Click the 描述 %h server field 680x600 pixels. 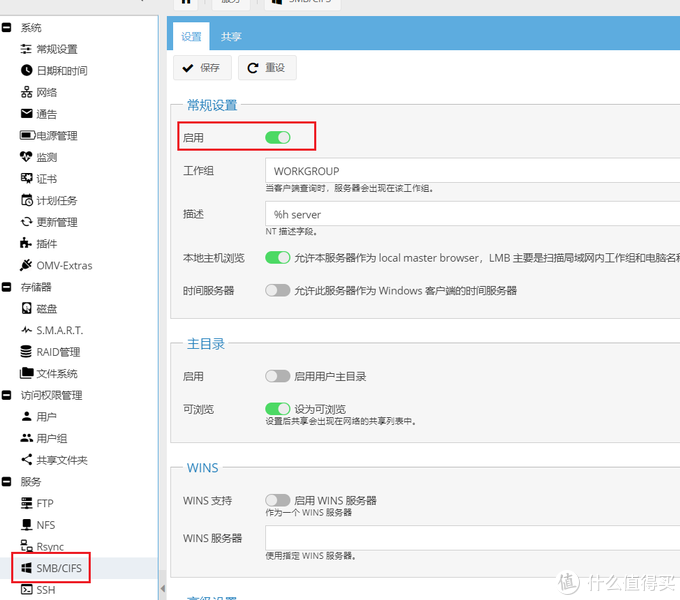(473, 214)
